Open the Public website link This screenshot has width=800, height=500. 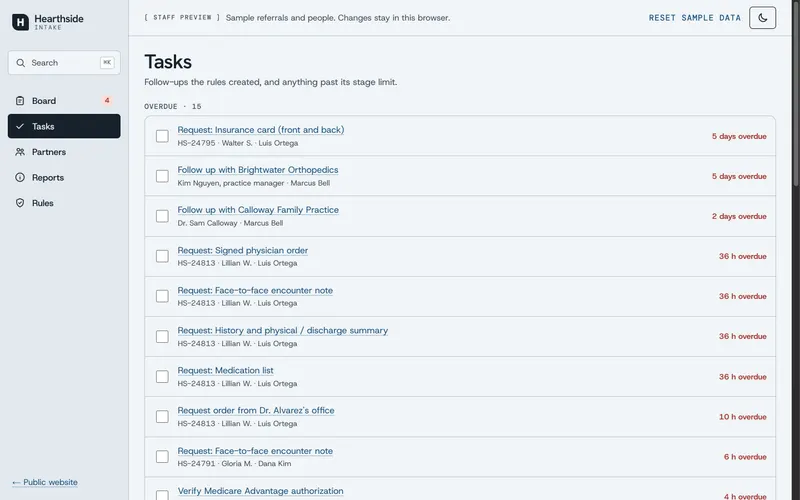[x=45, y=482]
